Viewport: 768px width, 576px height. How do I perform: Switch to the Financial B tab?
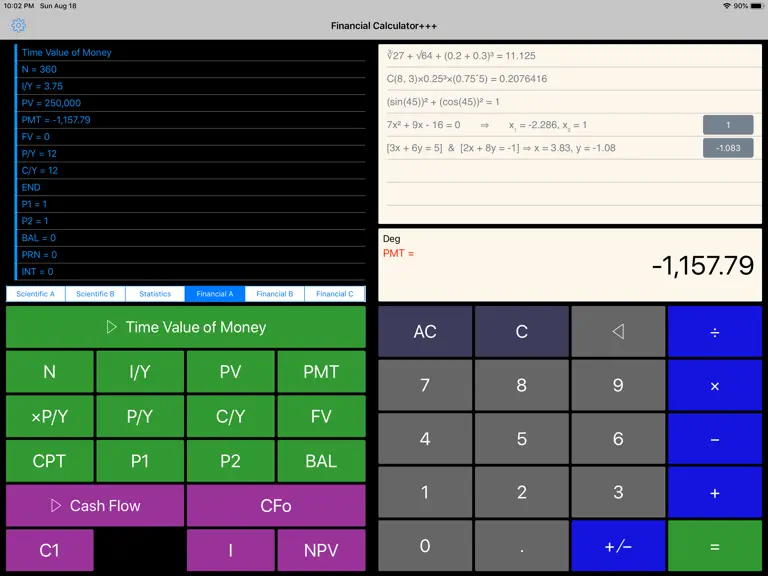pos(274,294)
